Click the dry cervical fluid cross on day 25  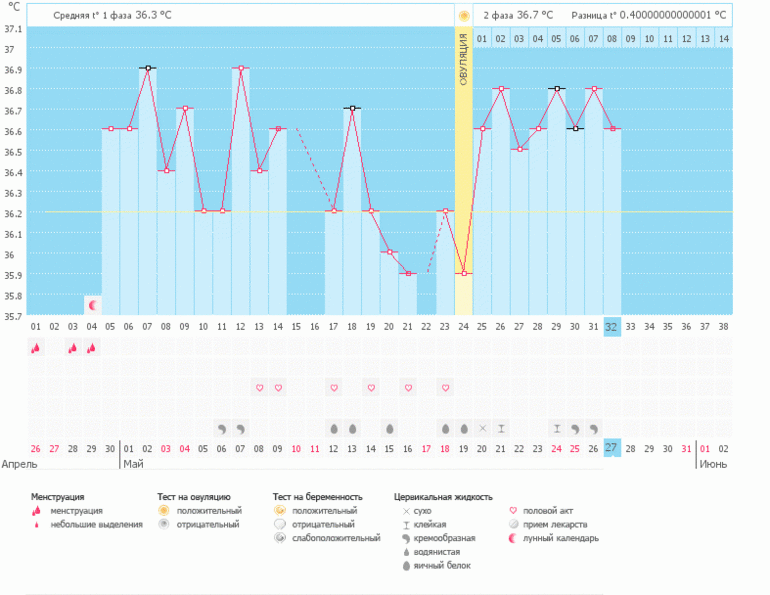[x=482, y=428]
